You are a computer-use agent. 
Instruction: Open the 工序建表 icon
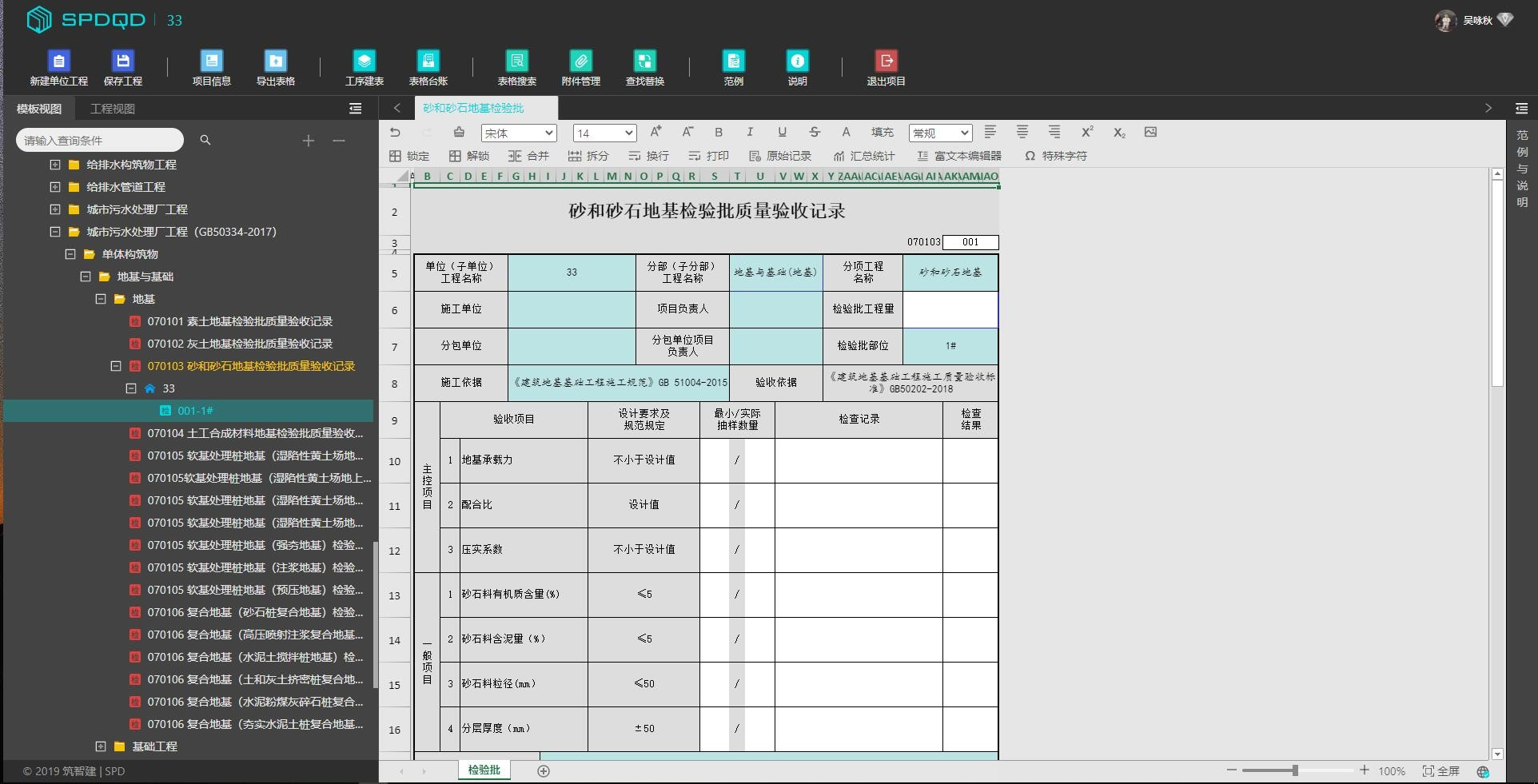coord(365,61)
